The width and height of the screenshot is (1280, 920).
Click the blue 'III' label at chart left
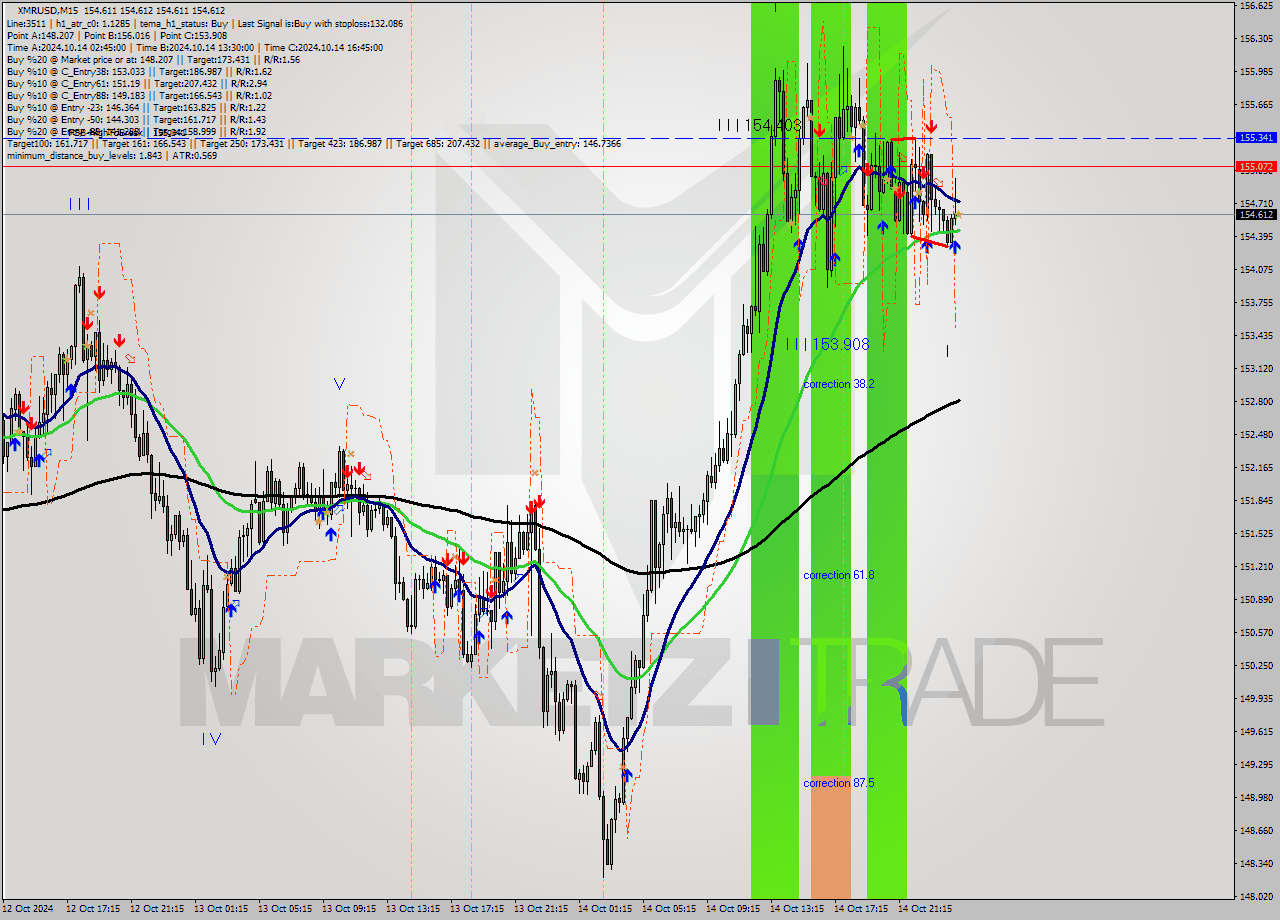tap(80, 204)
